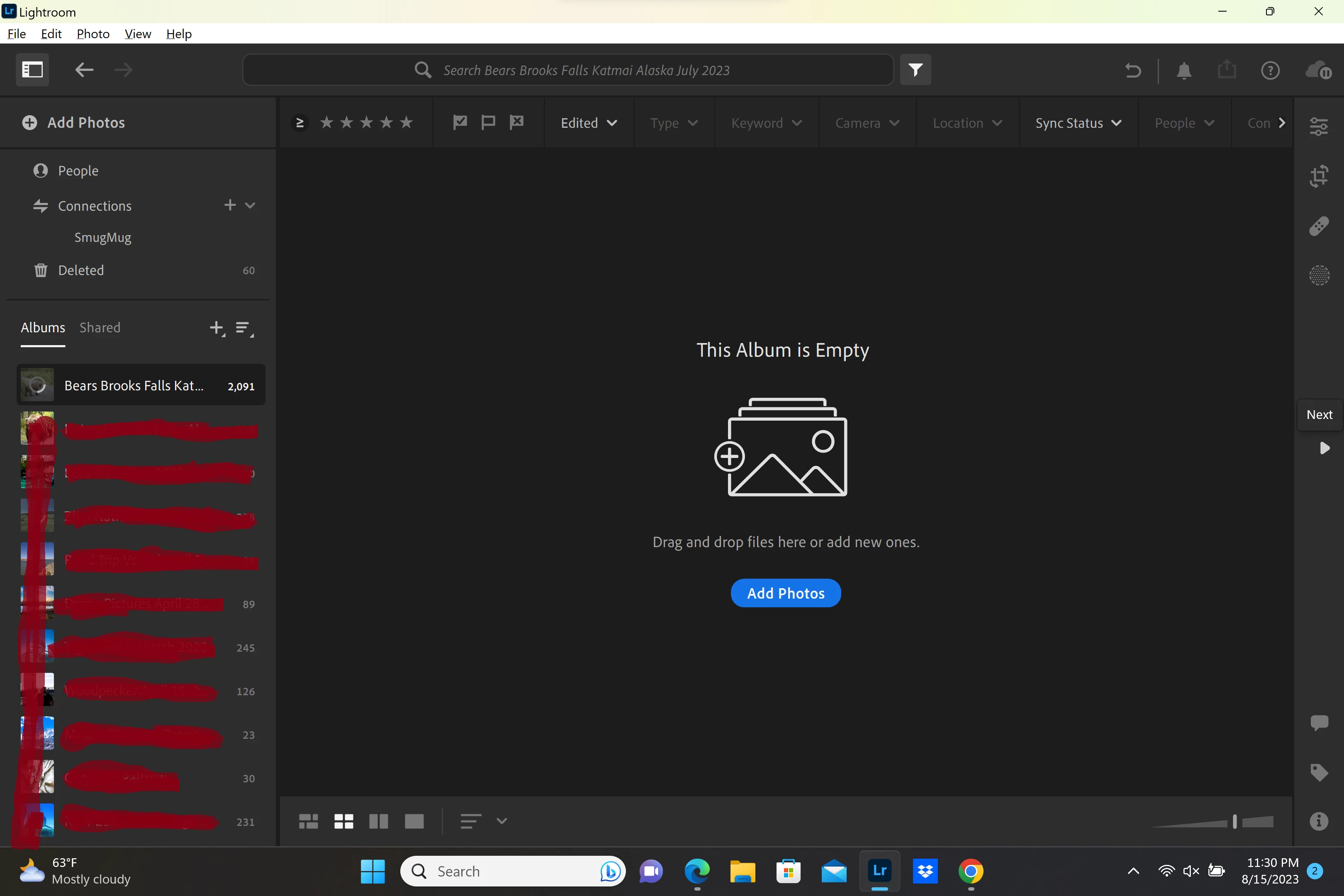The width and height of the screenshot is (1344, 896).
Task: Open the Crop & Rotate tool
Action: click(1319, 176)
